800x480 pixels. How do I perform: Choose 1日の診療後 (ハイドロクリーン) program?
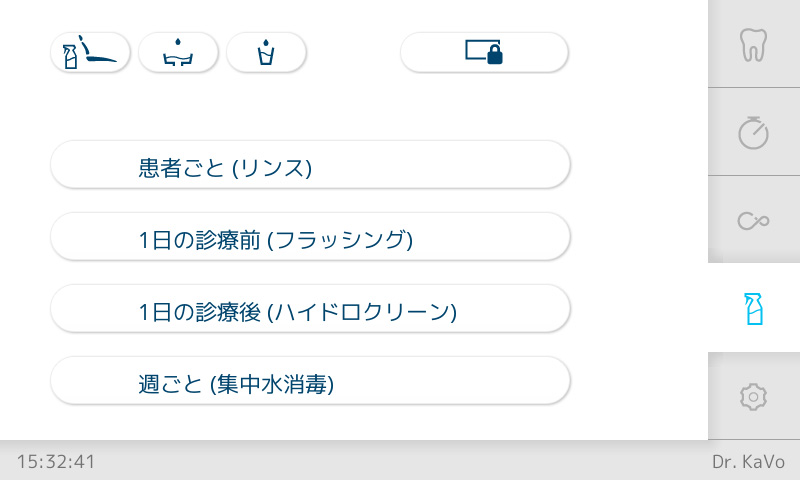coord(310,308)
